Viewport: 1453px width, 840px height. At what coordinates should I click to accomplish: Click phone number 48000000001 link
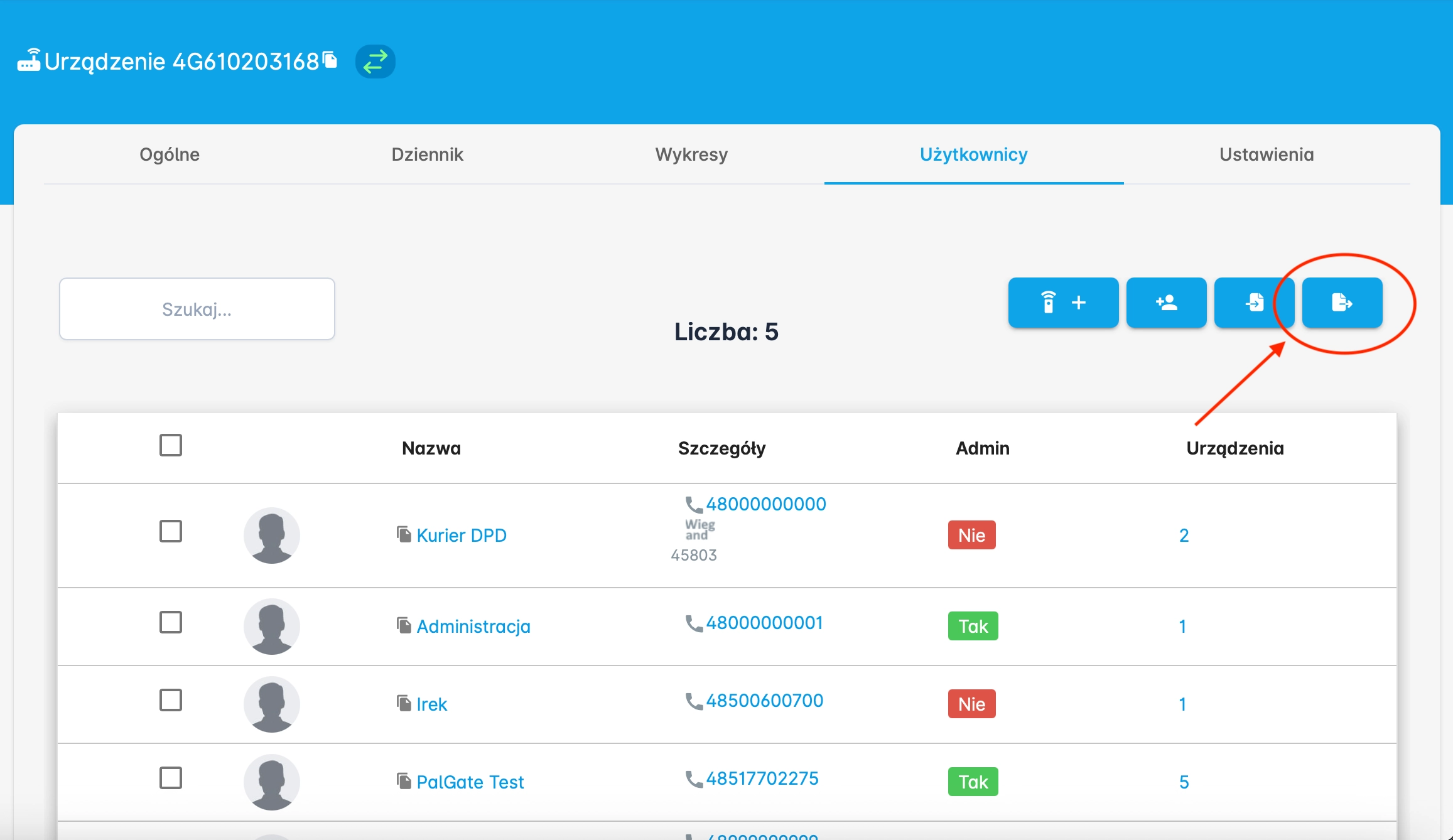(x=764, y=623)
